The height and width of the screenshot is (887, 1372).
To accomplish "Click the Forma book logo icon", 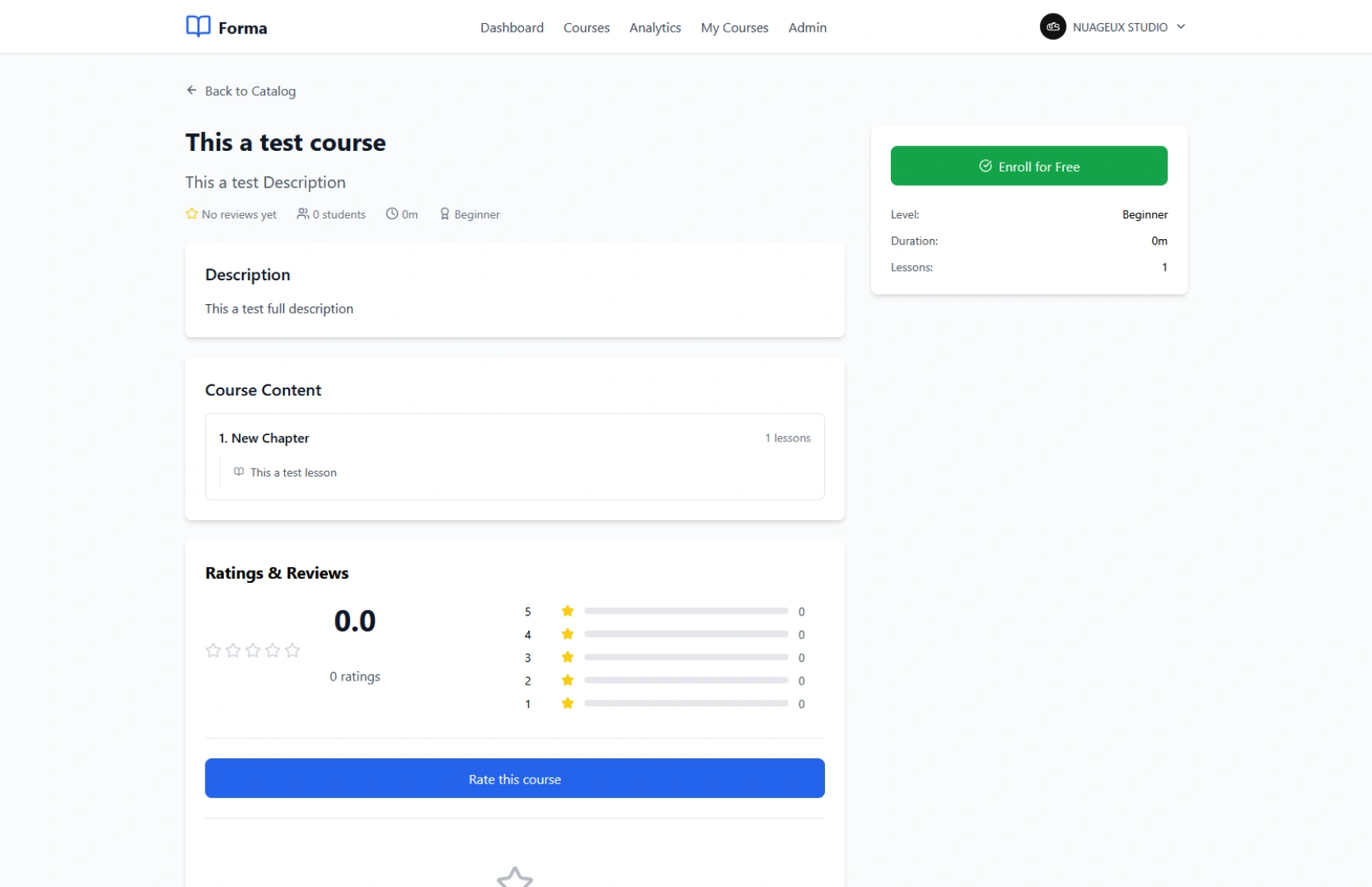I will 197,25.
